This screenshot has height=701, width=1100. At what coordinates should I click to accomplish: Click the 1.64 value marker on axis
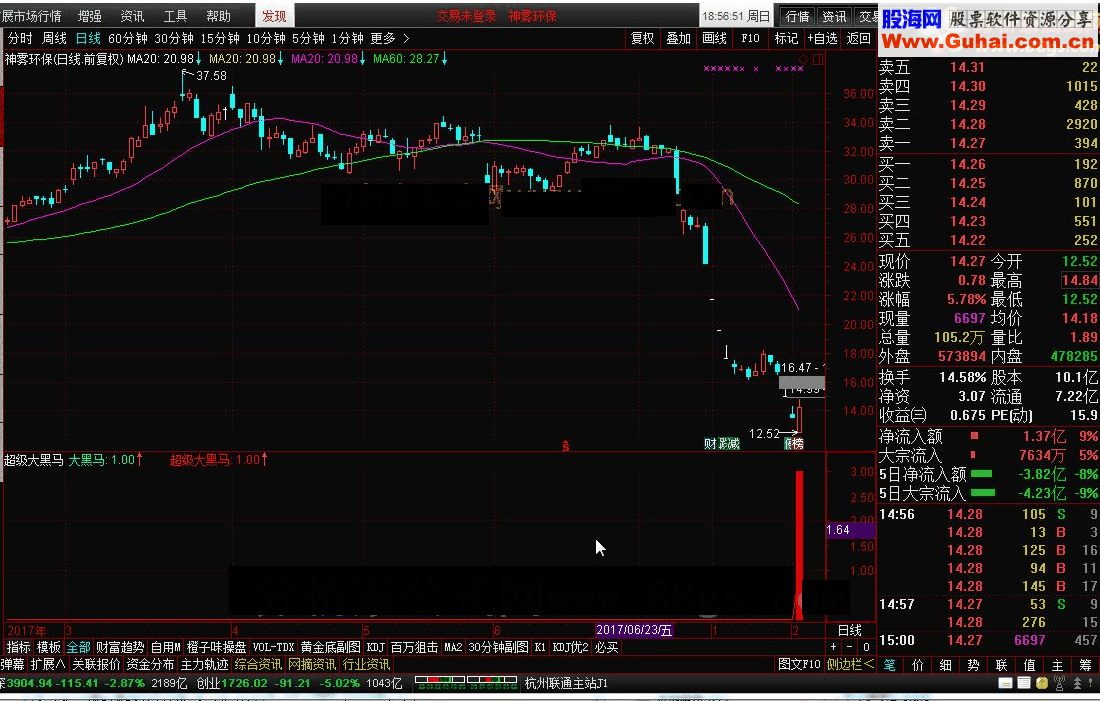(x=850, y=530)
